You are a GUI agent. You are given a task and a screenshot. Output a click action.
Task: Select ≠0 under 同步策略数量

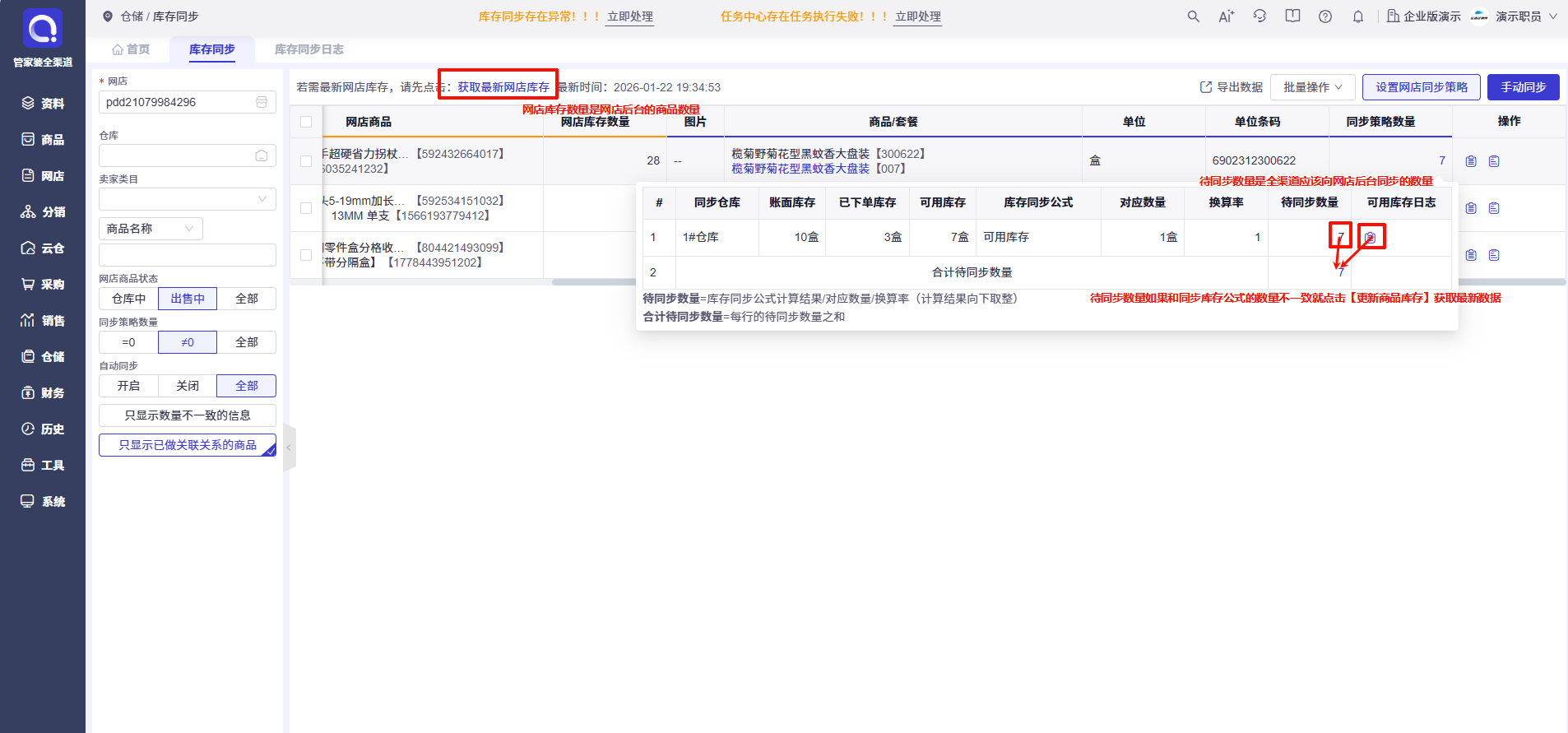(188, 342)
